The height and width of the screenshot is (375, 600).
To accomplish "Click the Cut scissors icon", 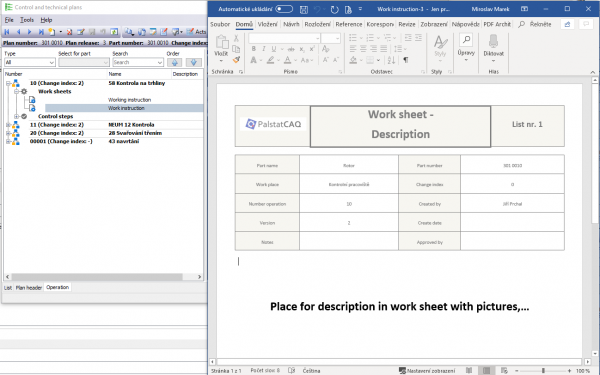I will 236,38.
